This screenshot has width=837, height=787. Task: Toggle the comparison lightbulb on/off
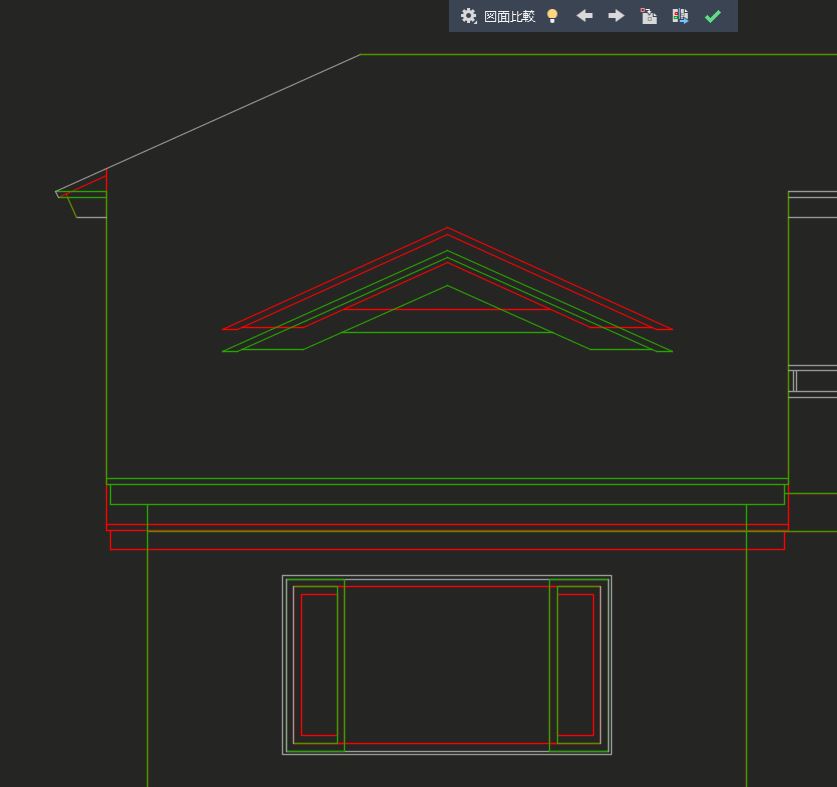(x=552, y=16)
